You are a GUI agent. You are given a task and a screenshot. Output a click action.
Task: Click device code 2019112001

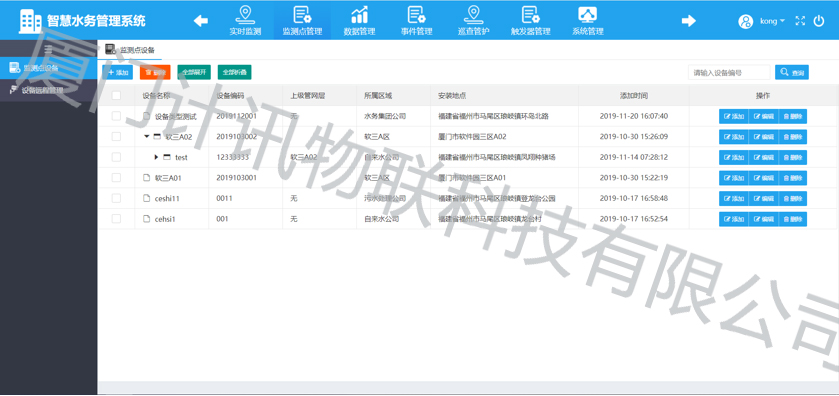[237, 116]
